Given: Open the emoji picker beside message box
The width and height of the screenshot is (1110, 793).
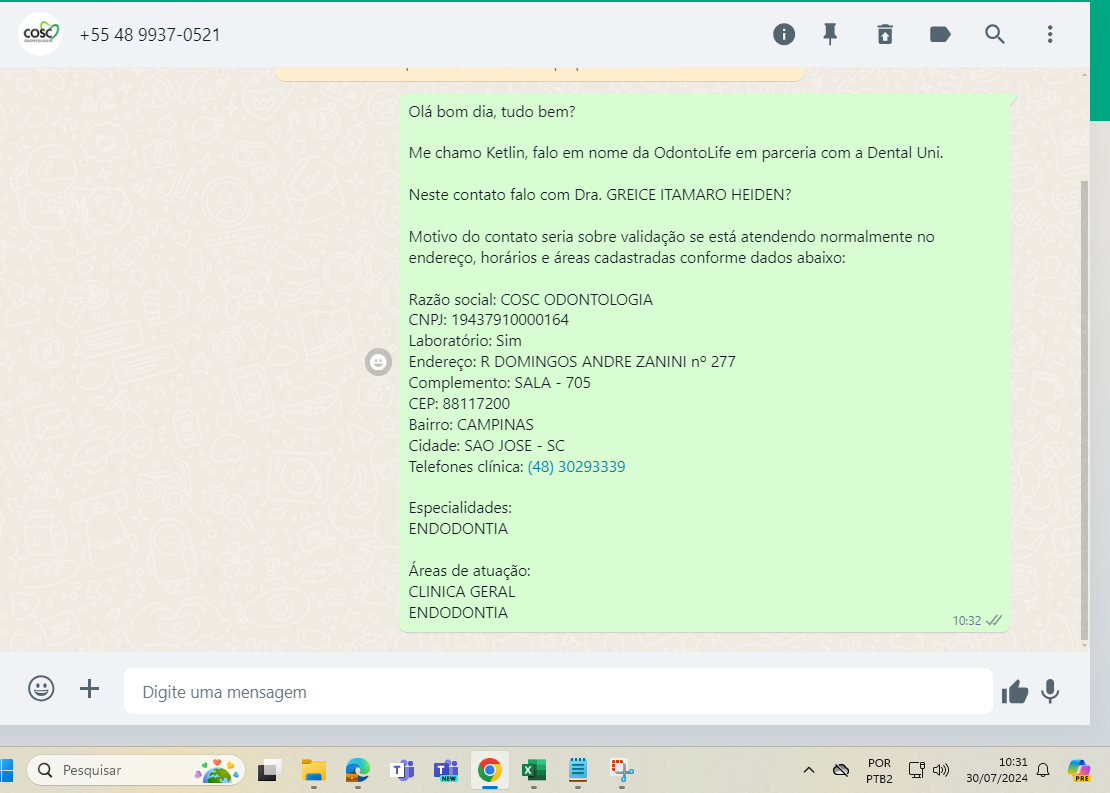Looking at the screenshot, I should coord(41,688).
